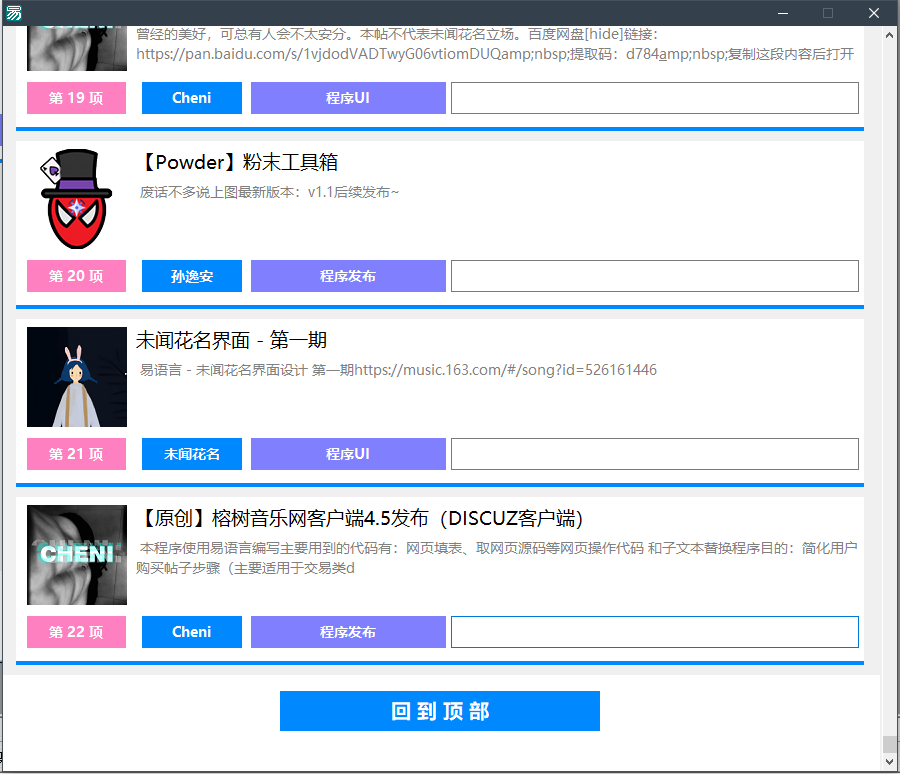Select 程序发布 category in item 22 row
900x774 pixels.
coord(348,632)
